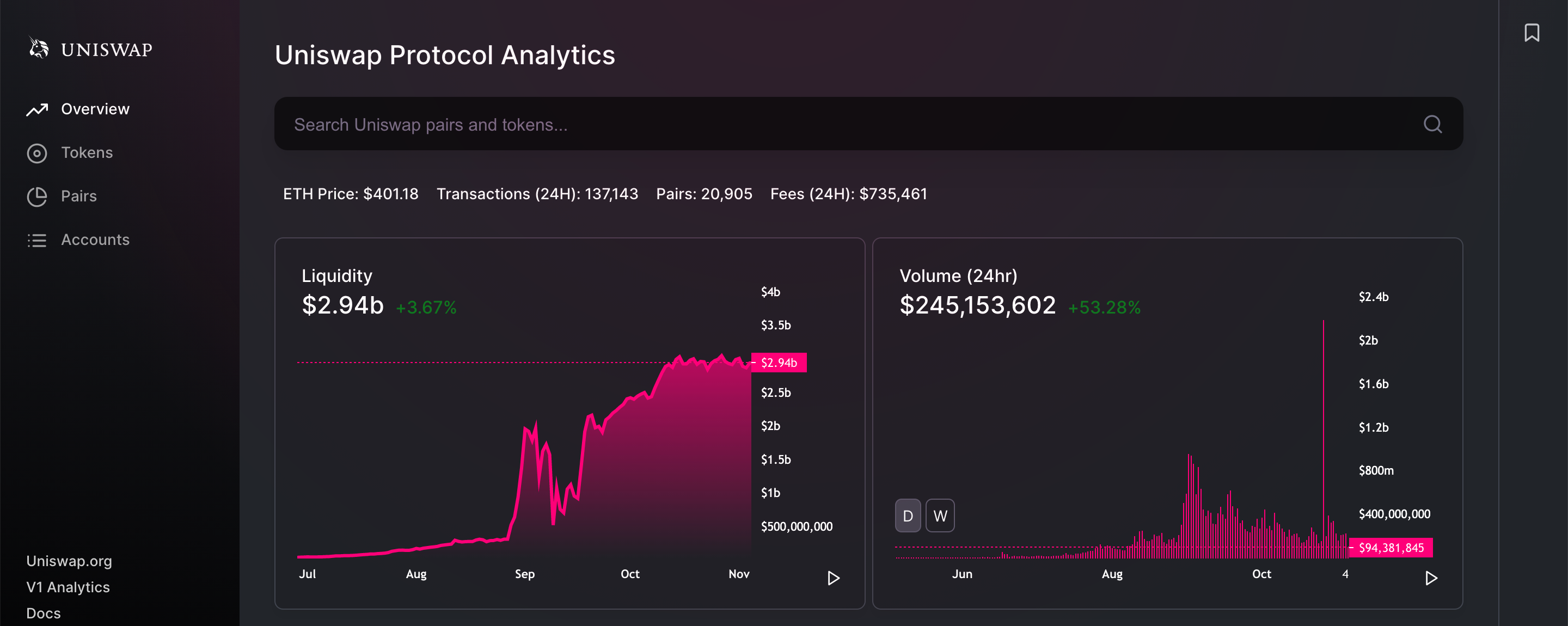Open the V1 Analytics link

tap(68, 587)
